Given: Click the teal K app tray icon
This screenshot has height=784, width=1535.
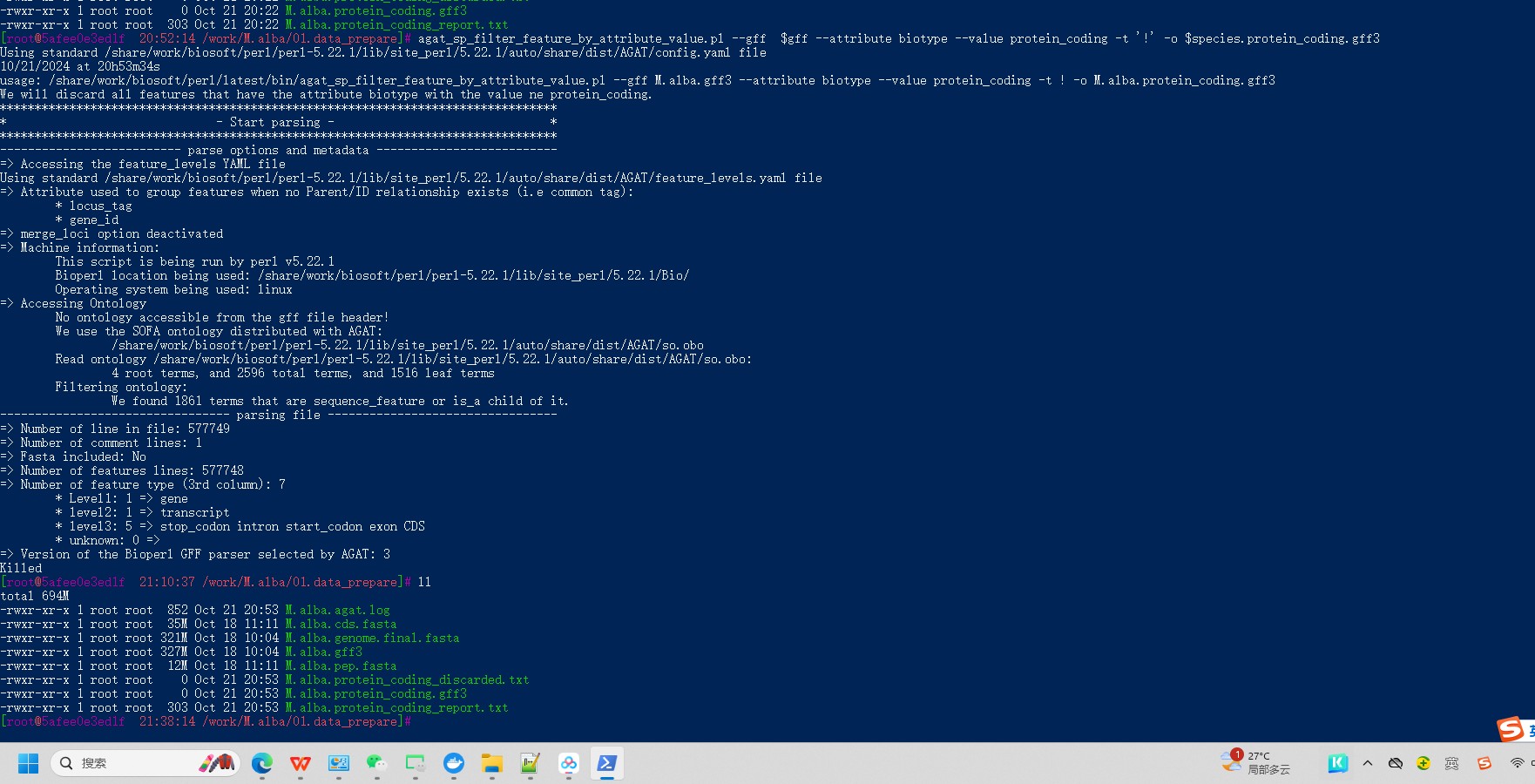Looking at the screenshot, I should tap(1338, 764).
